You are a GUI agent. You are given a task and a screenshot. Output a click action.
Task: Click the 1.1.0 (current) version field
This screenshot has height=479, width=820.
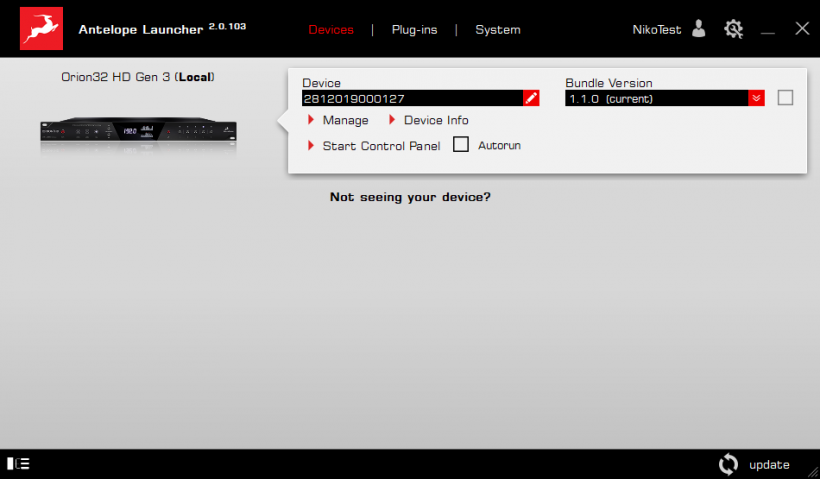click(656, 98)
